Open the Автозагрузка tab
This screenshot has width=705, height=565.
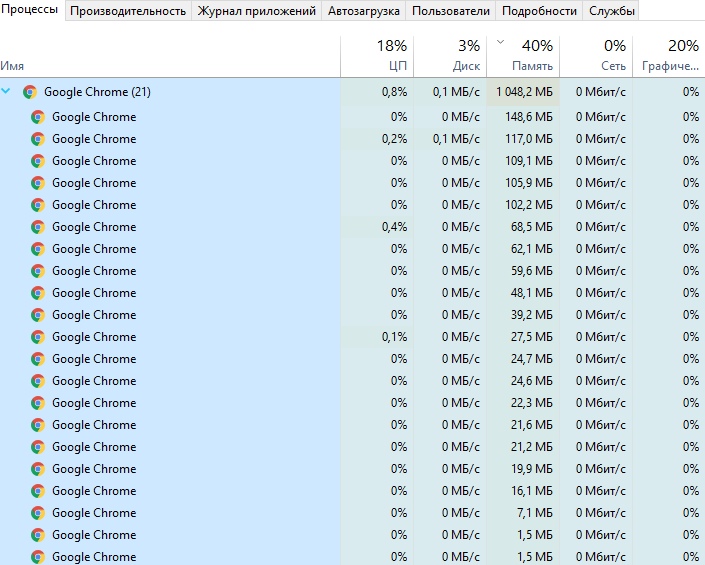pyautogui.click(x=363, y=11)
